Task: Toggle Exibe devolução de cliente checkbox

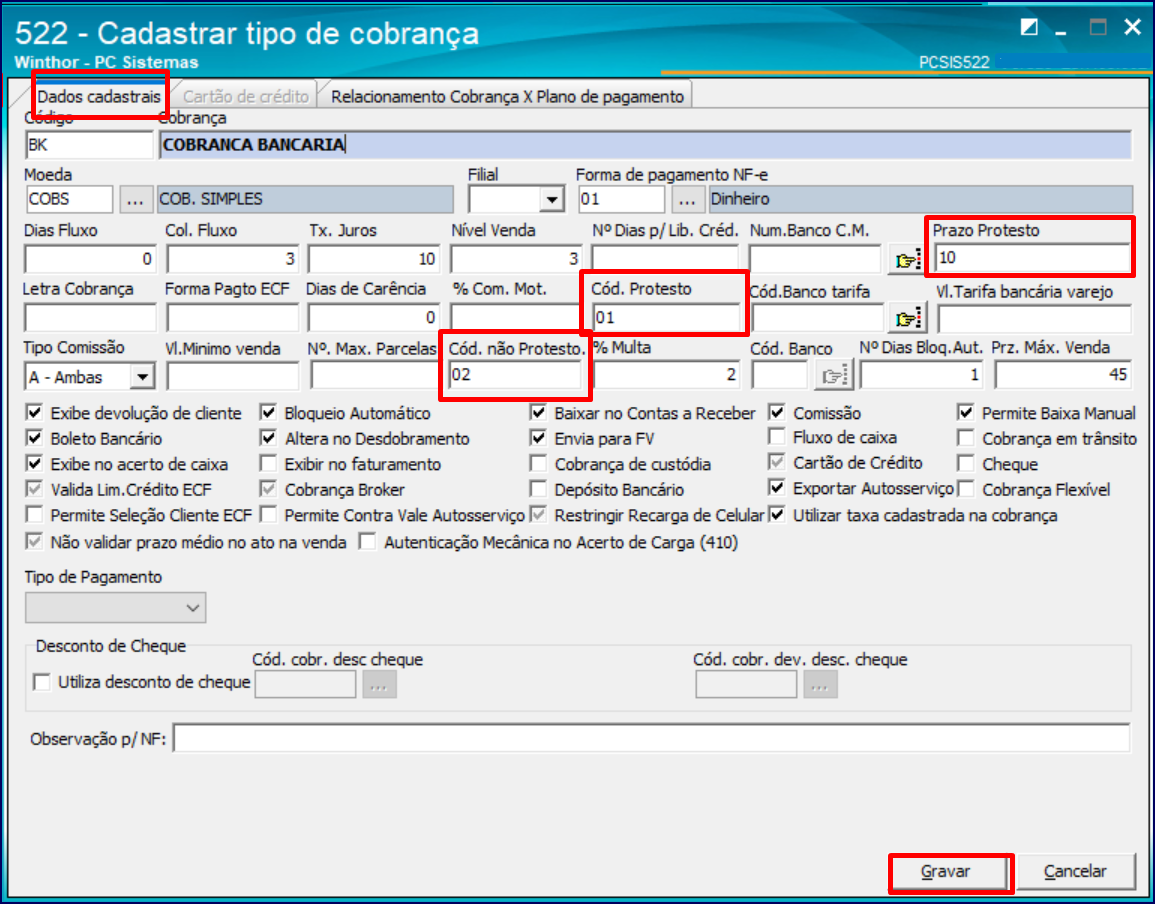Action: [x=35, y=412]
